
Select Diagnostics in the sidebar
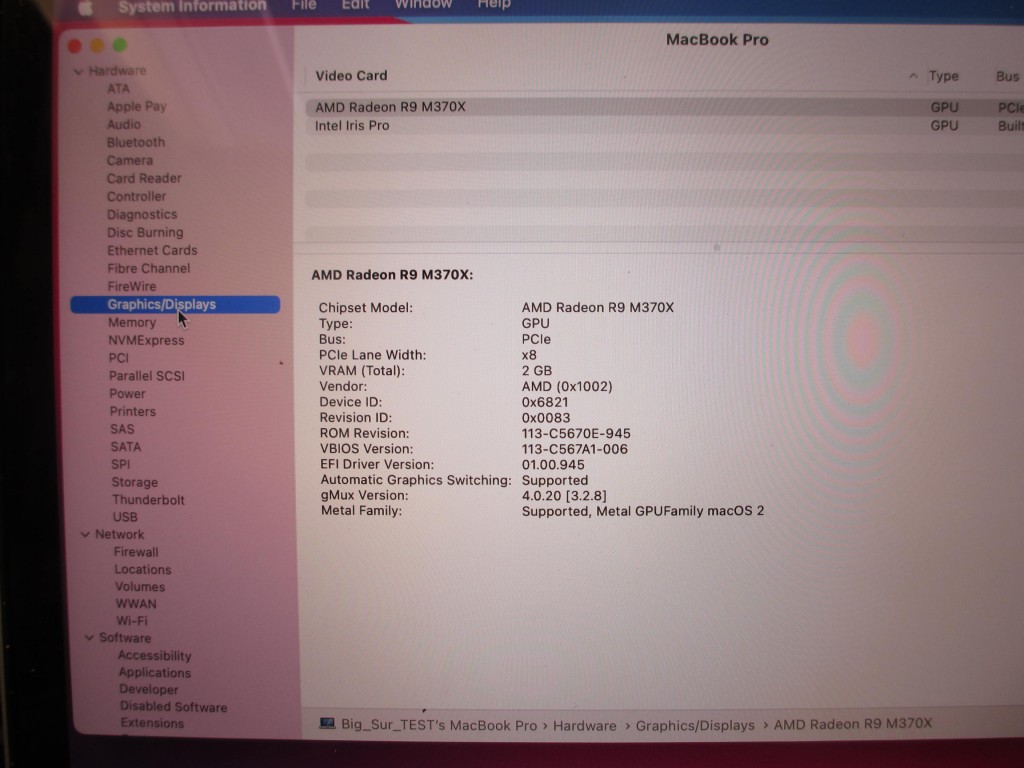pos(142,214)
